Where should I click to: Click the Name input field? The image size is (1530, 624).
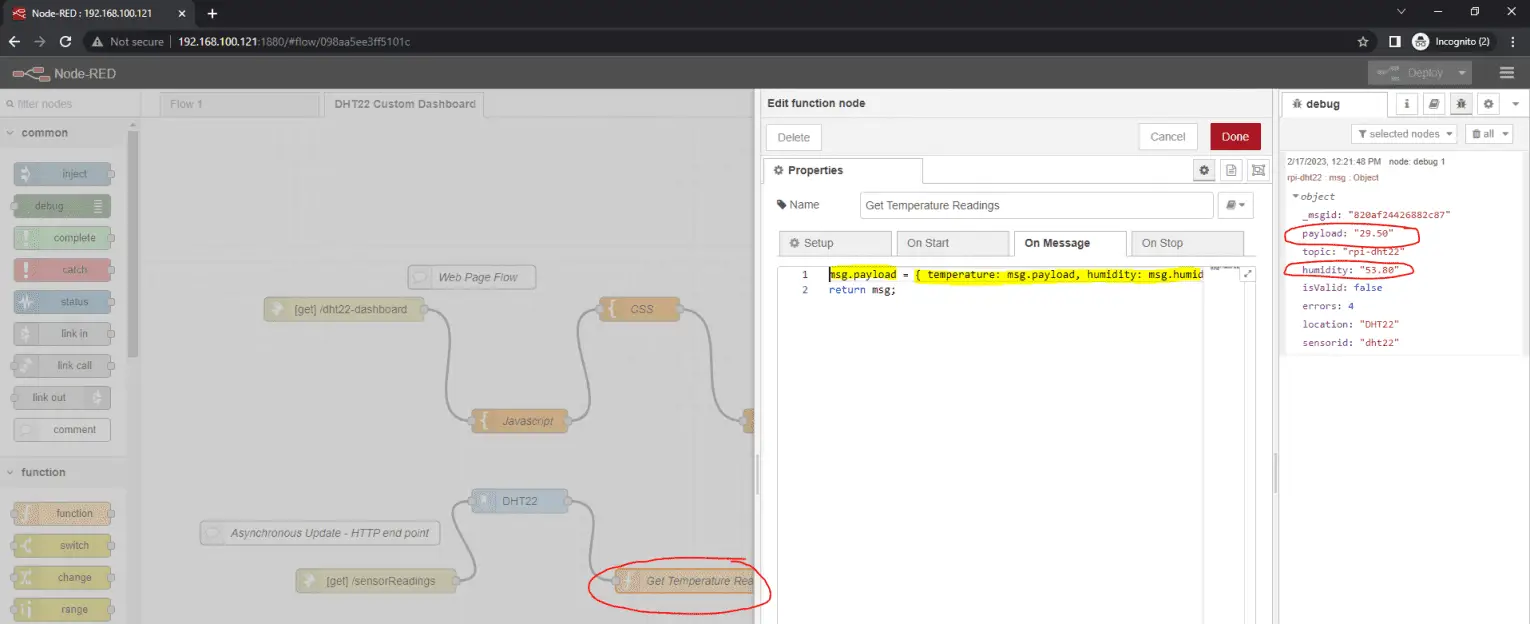pyautogui.click(x=1036, y=205)
